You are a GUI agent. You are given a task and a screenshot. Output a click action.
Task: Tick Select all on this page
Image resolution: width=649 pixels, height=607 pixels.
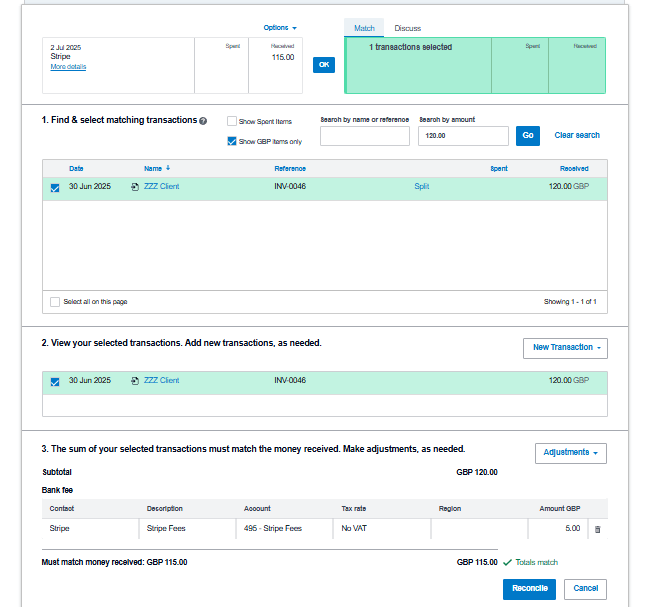tap(55, 302)
